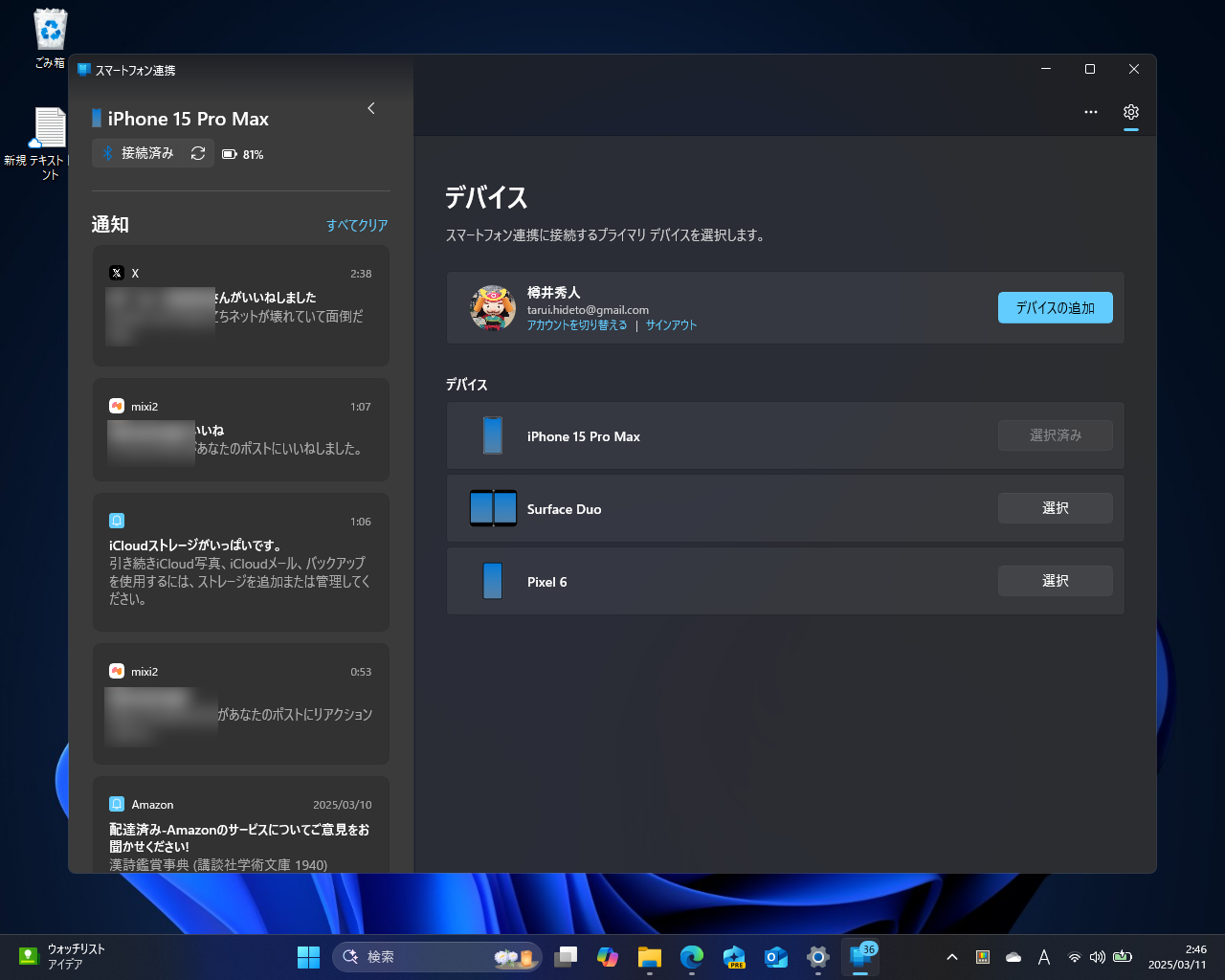1225x980 pixels.
Task: Select Pixel 6 with its 選択 button
Action: point(1056,581)
